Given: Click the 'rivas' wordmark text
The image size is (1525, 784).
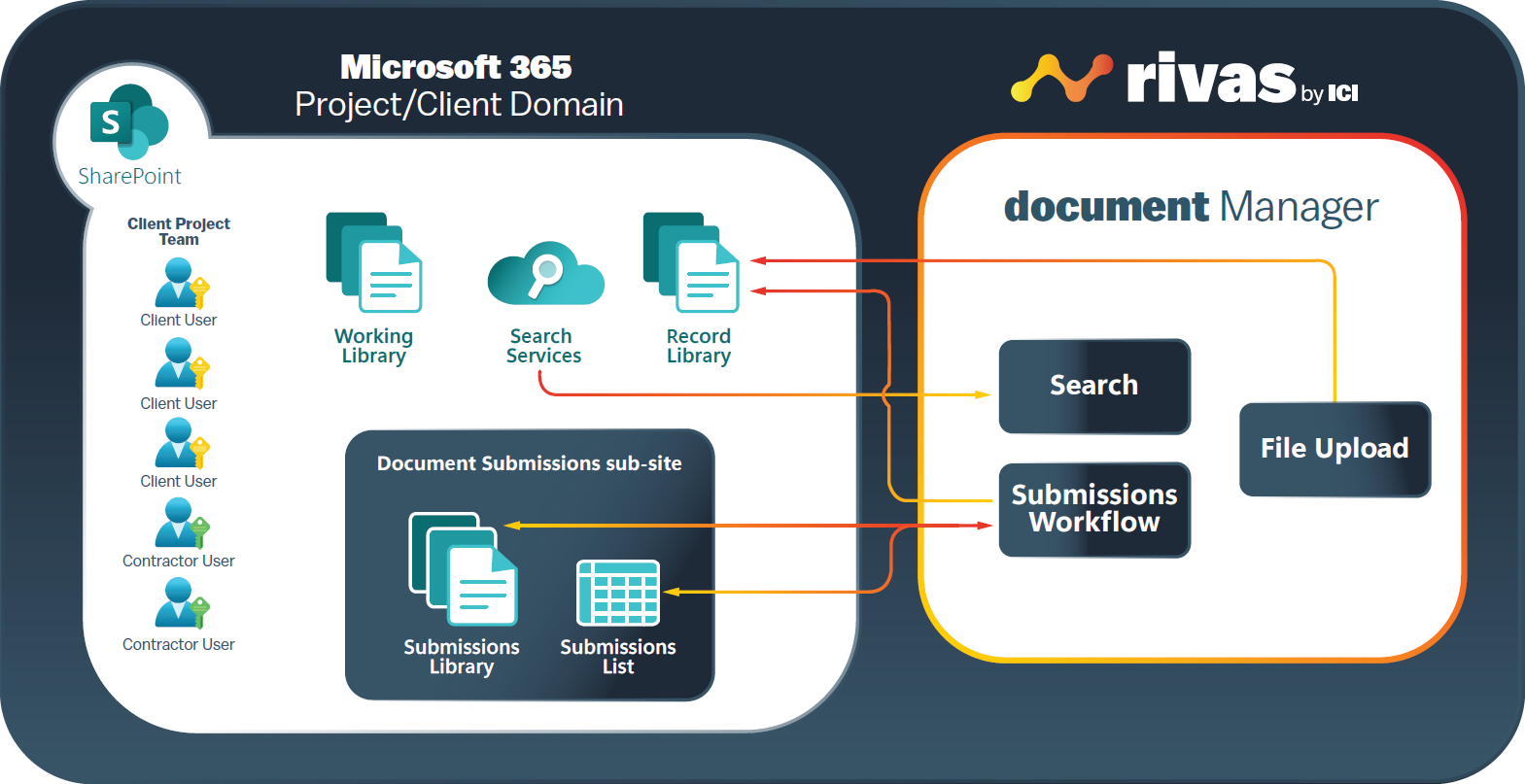Looking at the screenshot, I should [x=1211, y=78].
